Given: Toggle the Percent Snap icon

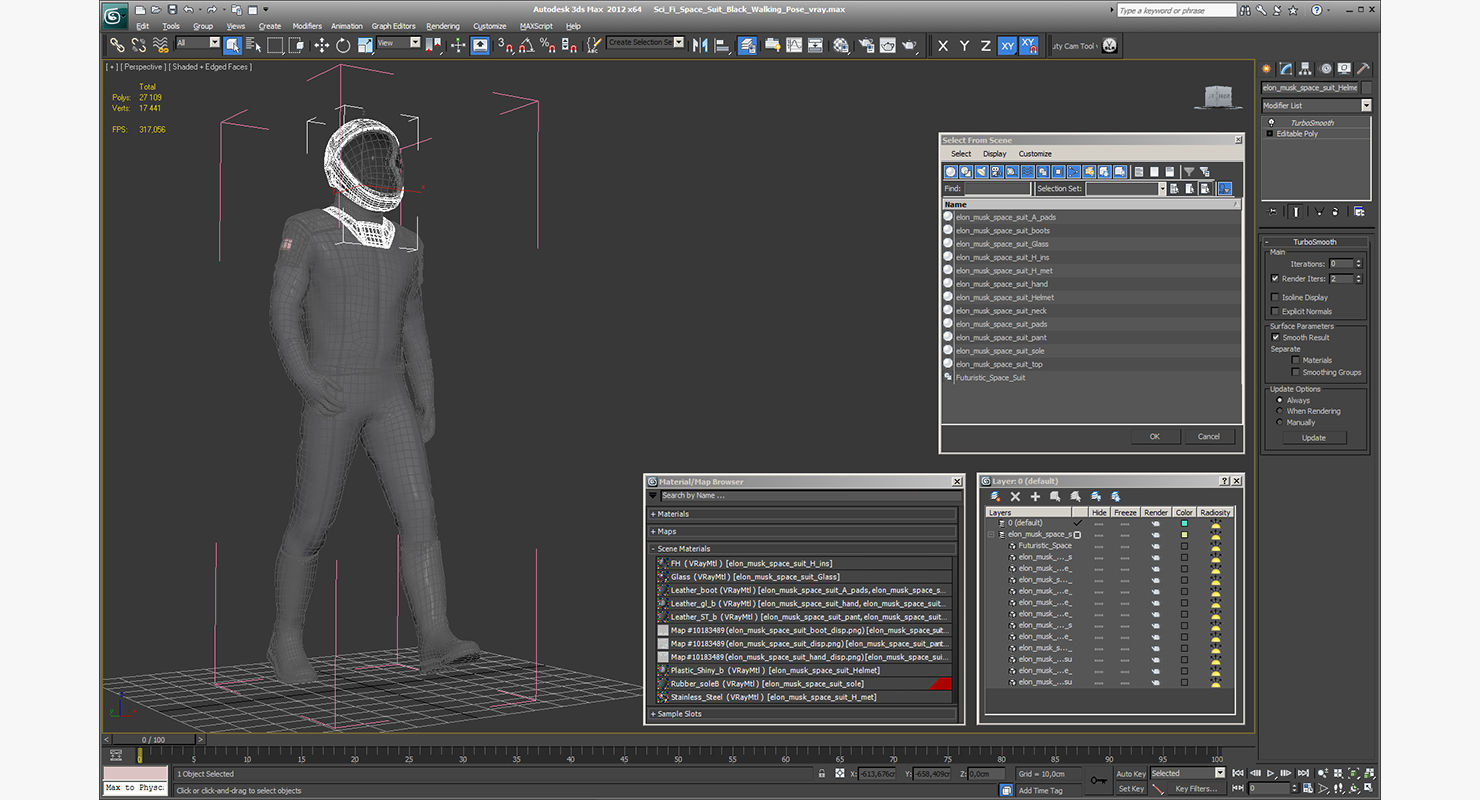Looking at the screenshot, I should pyautogui.click(x=547, y=45).
